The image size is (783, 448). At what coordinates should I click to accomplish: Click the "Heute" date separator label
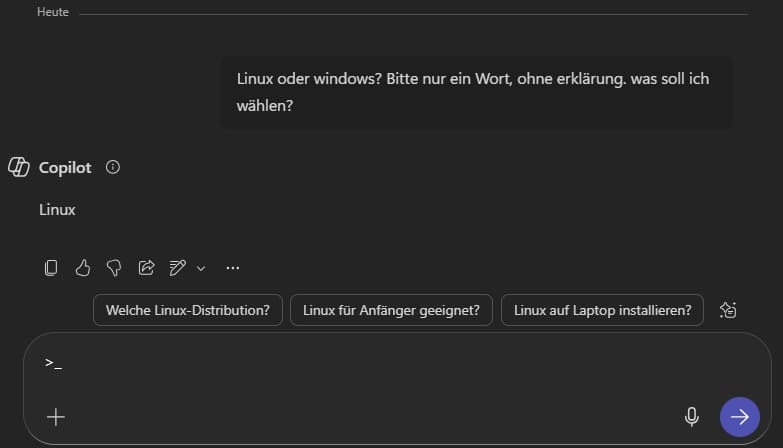pyautogui.click(x=53, y=13)
